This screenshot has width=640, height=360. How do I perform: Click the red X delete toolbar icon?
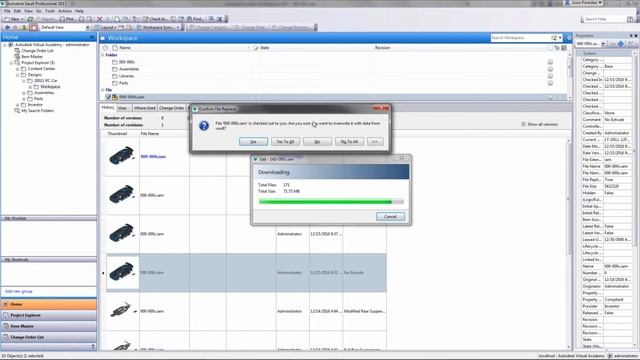pos(99,19)
